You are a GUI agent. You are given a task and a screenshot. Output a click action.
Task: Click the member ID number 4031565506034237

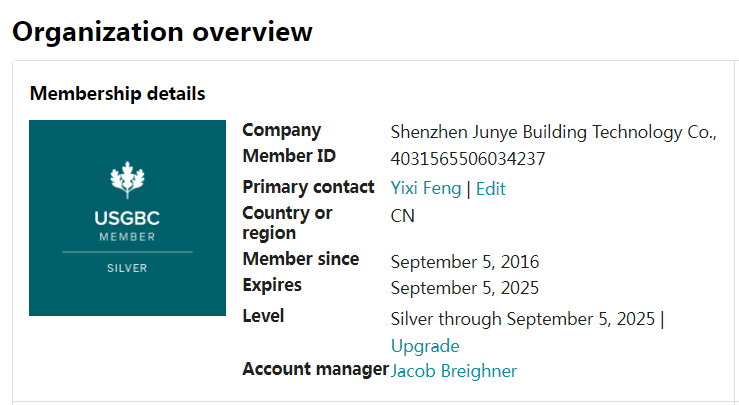(468, 158)
